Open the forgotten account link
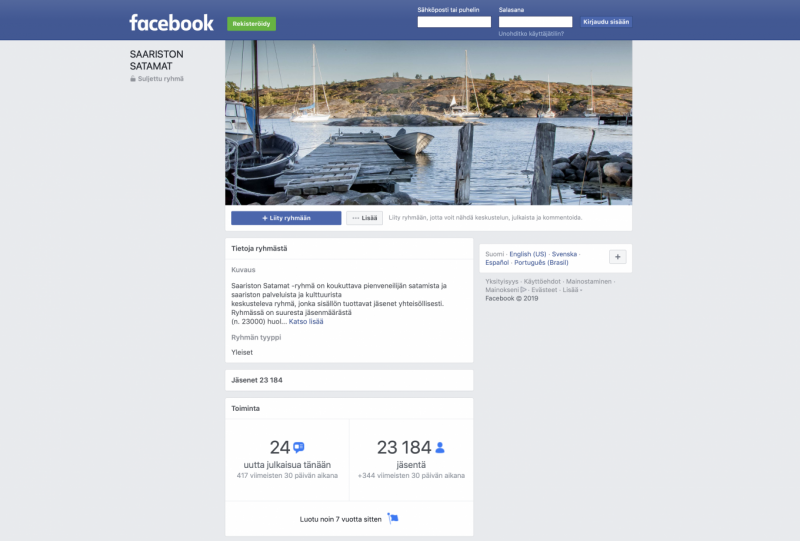 531,34
